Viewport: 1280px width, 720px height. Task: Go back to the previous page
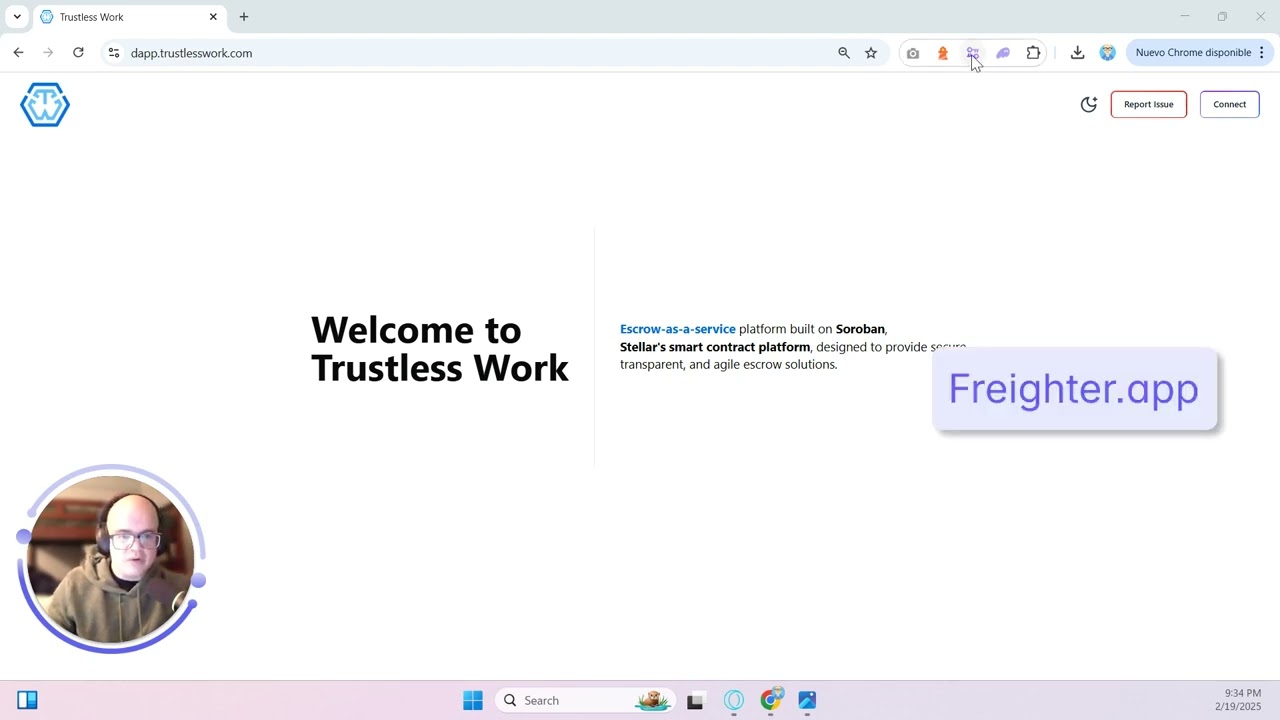click(x=18, y=53)
